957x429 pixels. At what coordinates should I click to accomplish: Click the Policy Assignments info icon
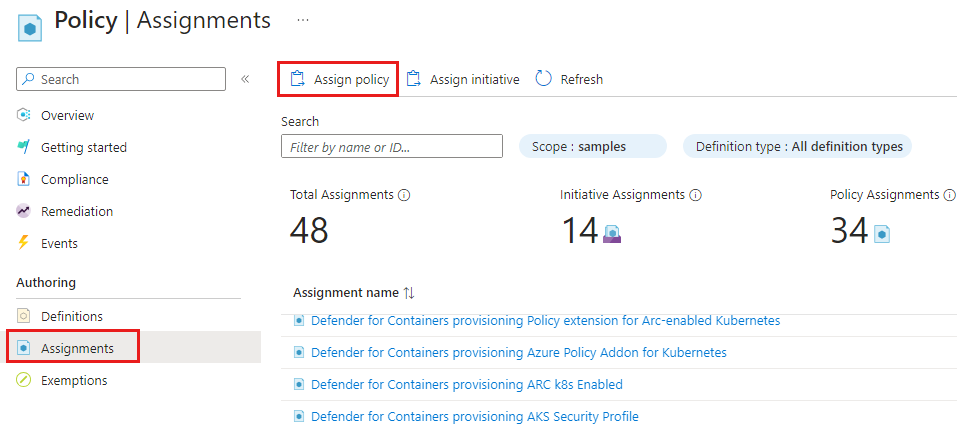(x=949, y=195)
